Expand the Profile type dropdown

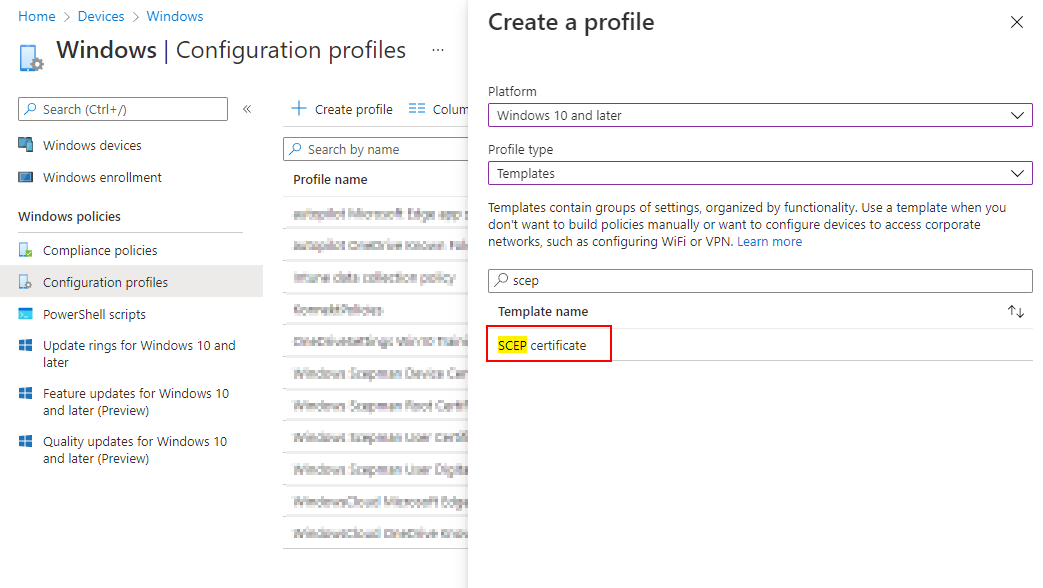pos(760,172)
